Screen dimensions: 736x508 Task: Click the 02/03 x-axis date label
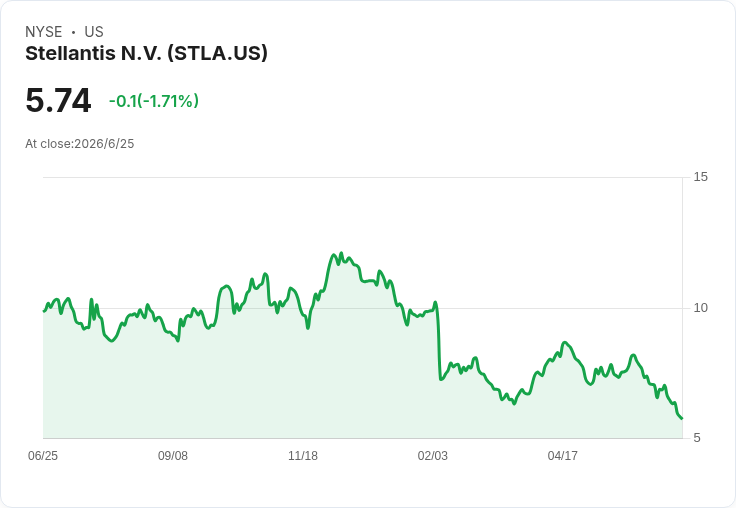[433, 455]
